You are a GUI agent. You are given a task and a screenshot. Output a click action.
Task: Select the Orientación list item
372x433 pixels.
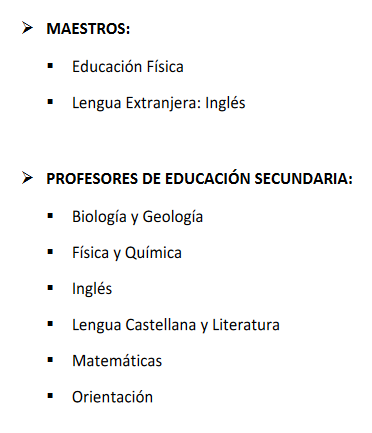click(x=112, y=397)
